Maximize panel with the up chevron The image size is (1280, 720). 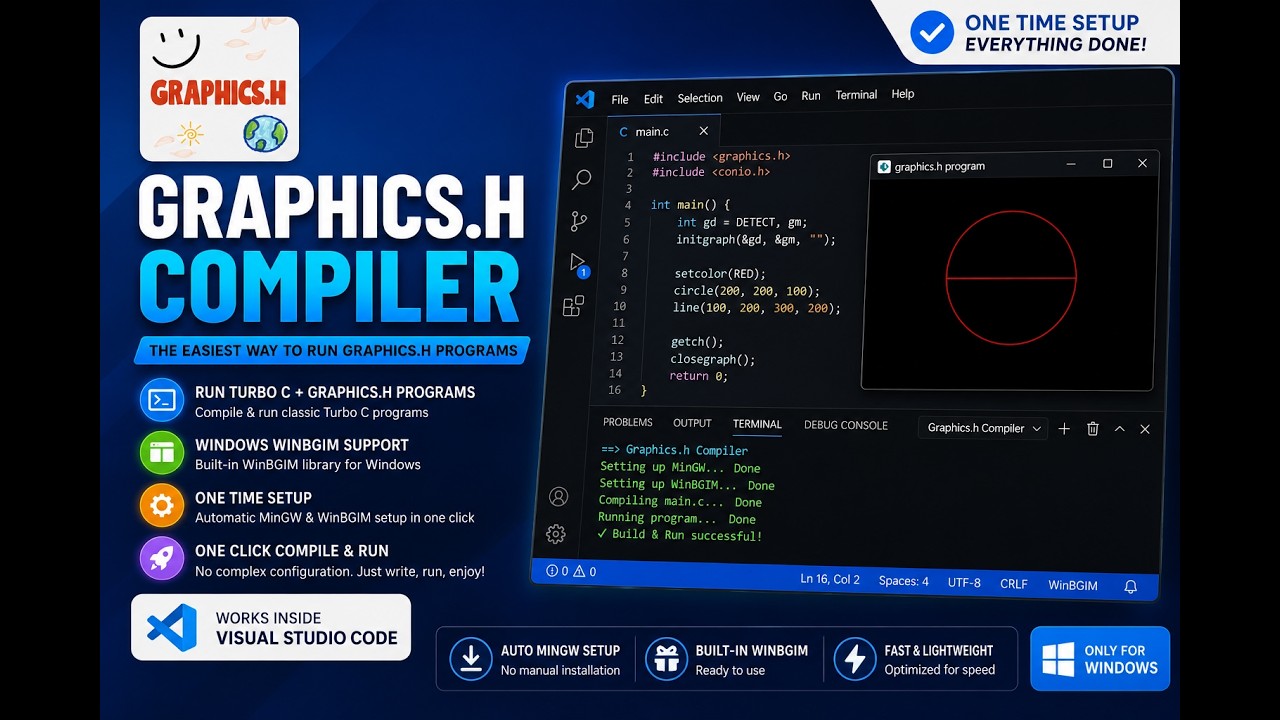1119,428
